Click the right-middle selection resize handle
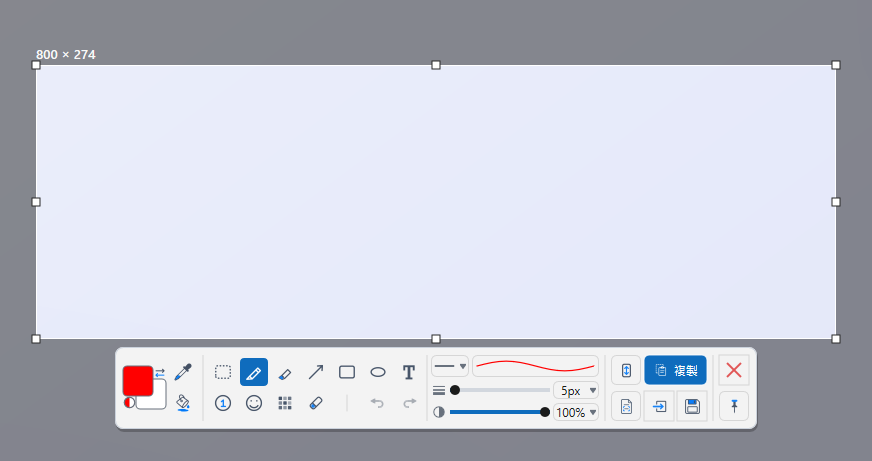872x461 pixels. (836, 202)
